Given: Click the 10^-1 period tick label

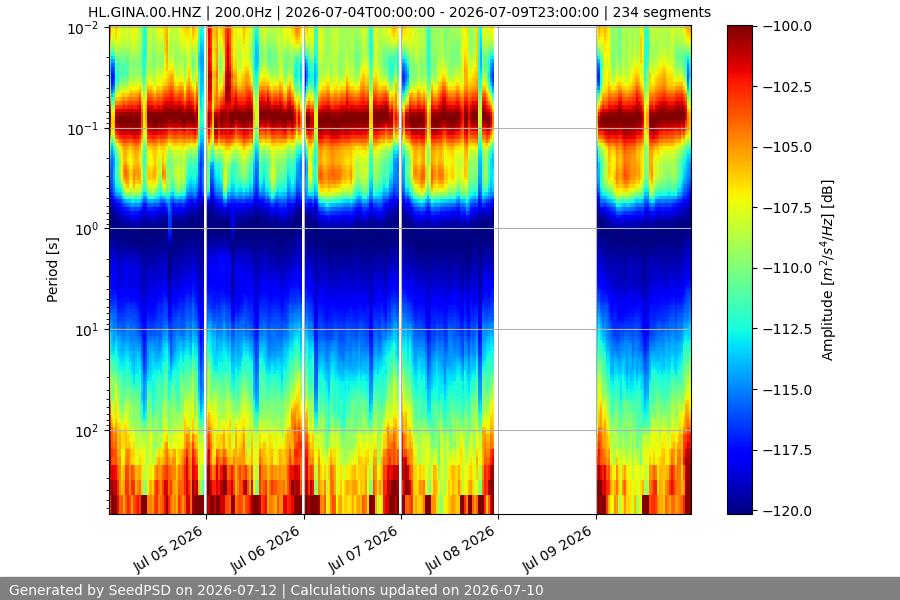Looking at the screenshot, I should coord(82,129).
